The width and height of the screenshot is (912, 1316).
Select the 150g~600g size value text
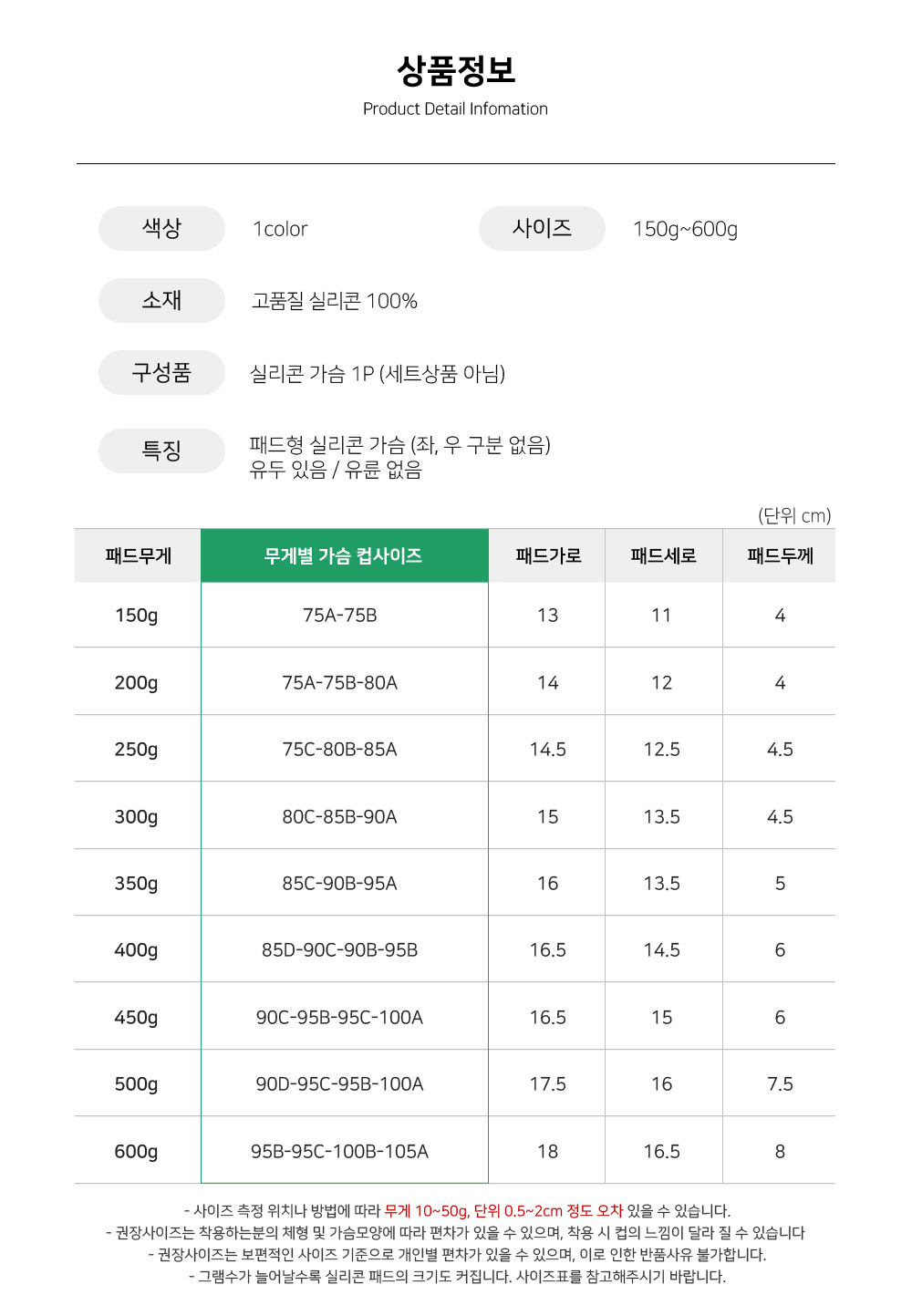(x=685, y=229)
